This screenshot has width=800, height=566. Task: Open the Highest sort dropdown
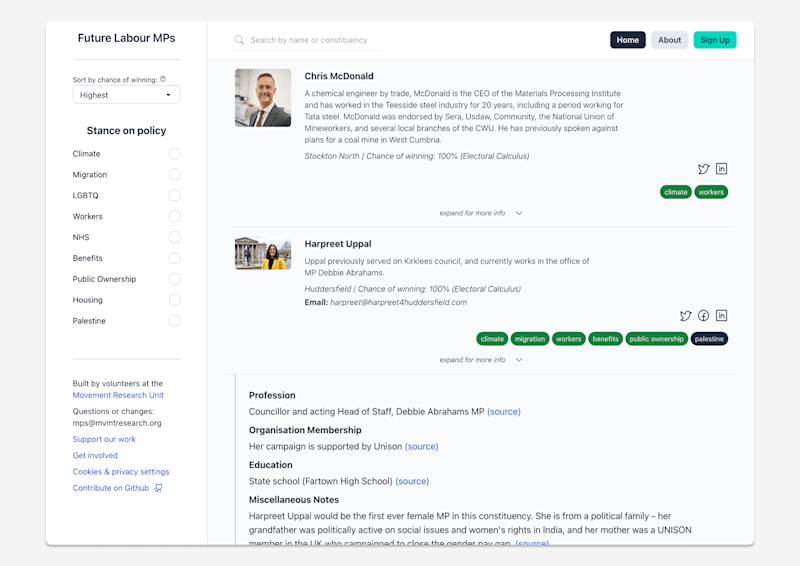click(x=126, y=95)
